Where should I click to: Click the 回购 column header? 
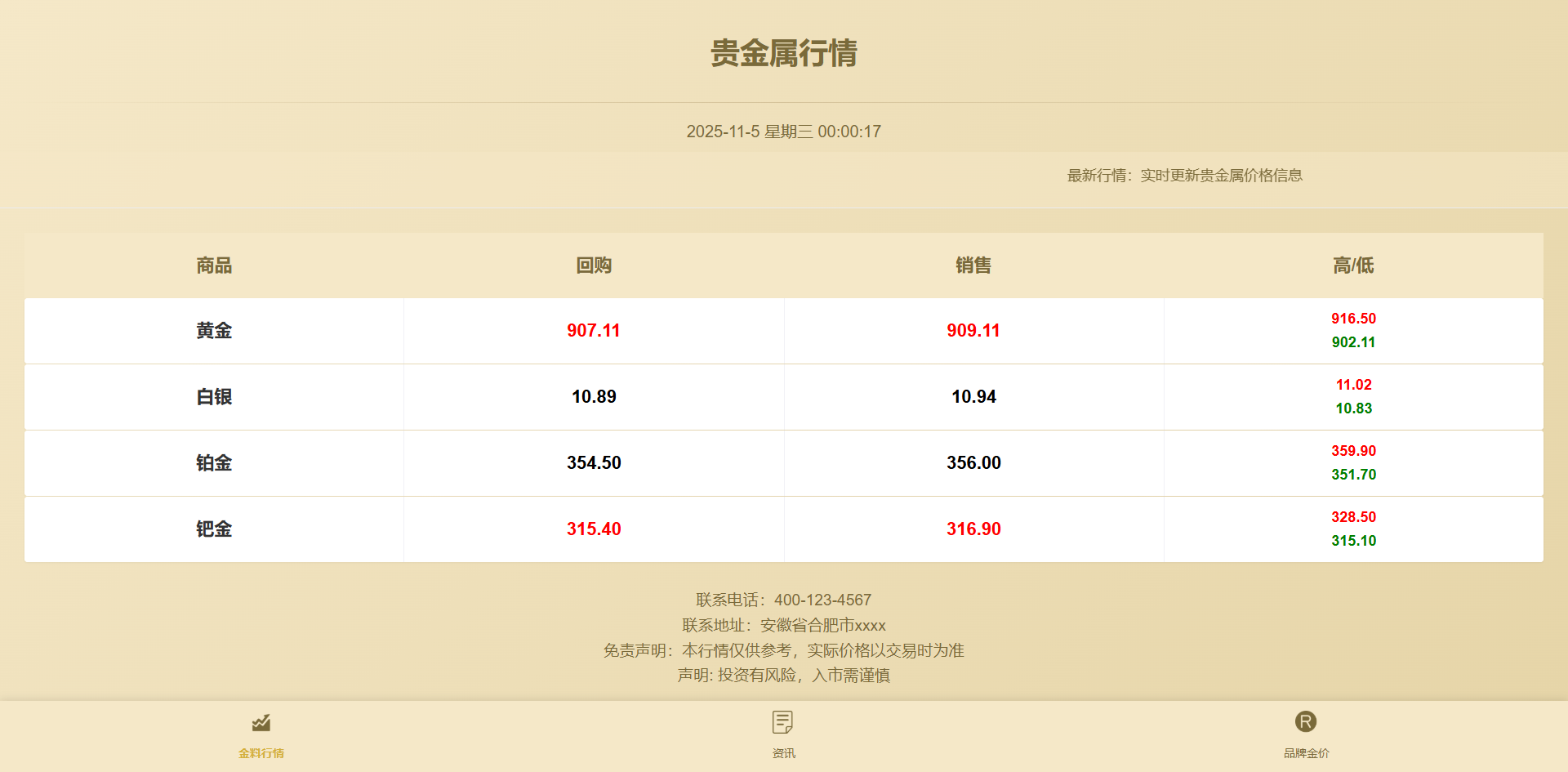(x=594, y=265)
